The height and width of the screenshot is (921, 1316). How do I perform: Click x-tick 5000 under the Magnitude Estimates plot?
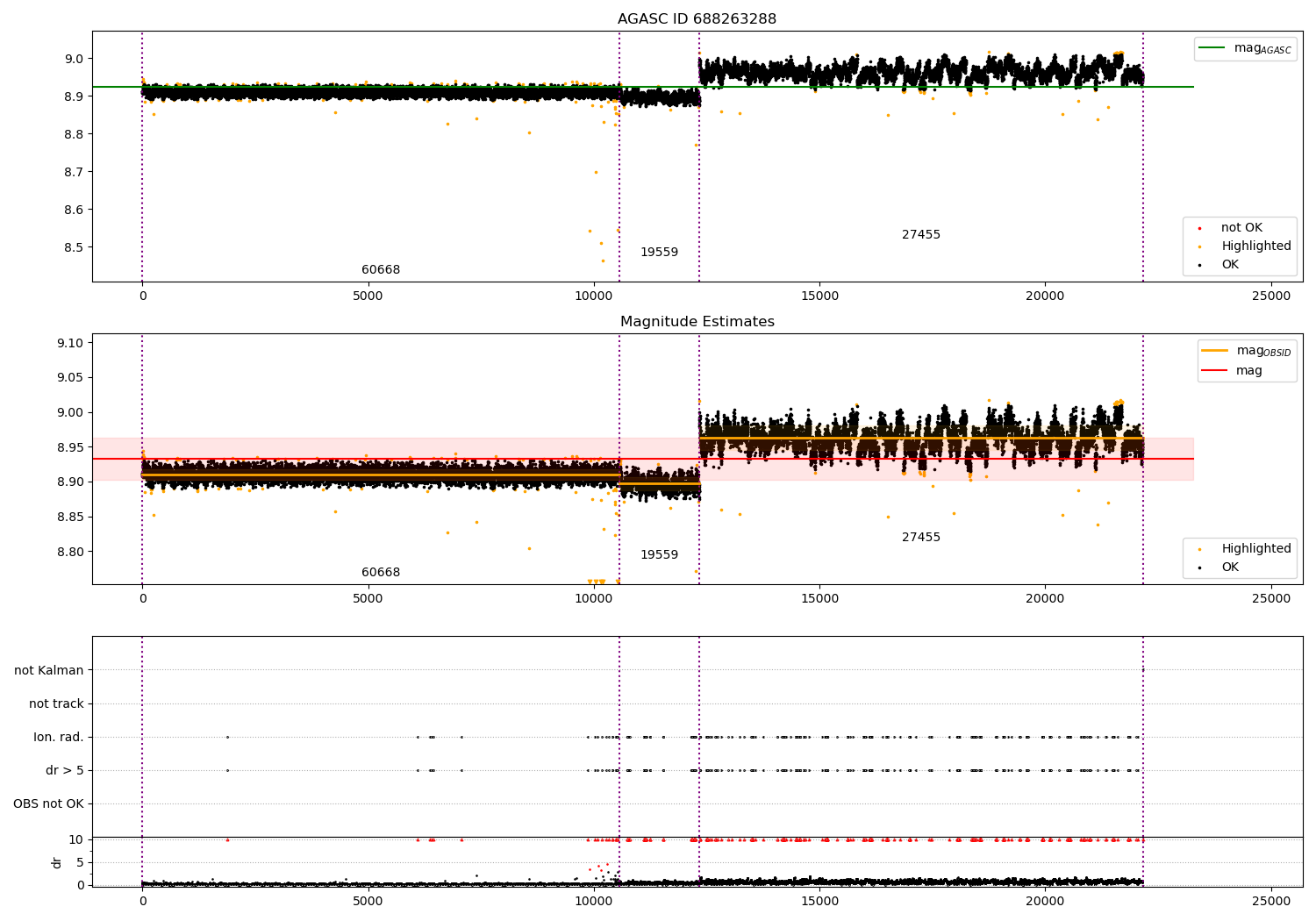[x=368, y=599]
